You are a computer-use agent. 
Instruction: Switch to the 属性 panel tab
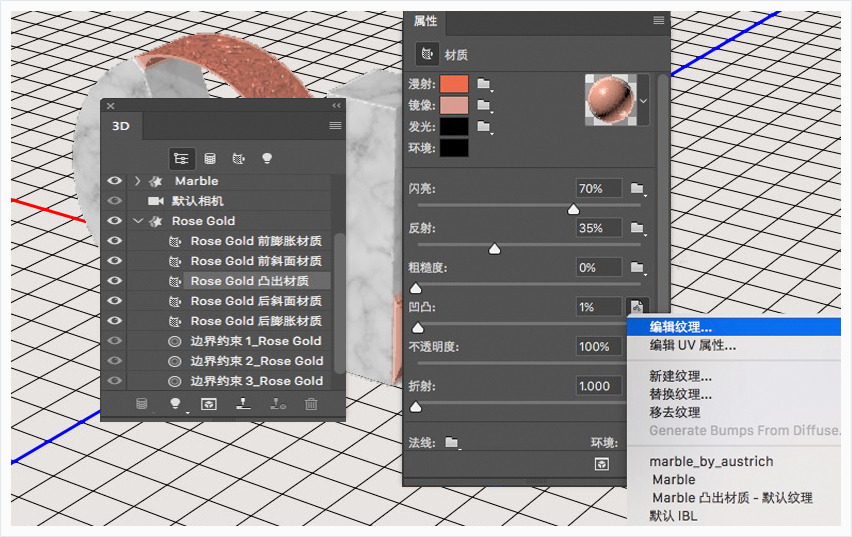pos(424,21)
